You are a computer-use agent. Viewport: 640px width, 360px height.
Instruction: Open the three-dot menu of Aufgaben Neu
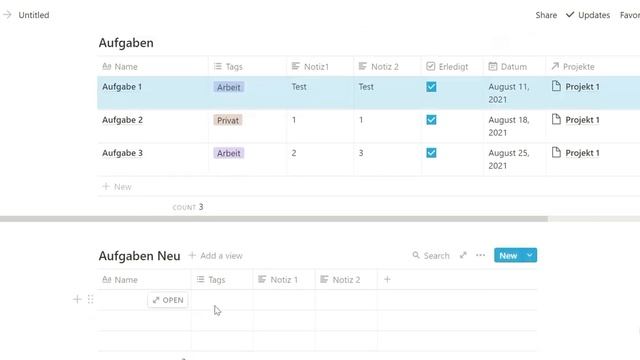[x=480, y=255]
